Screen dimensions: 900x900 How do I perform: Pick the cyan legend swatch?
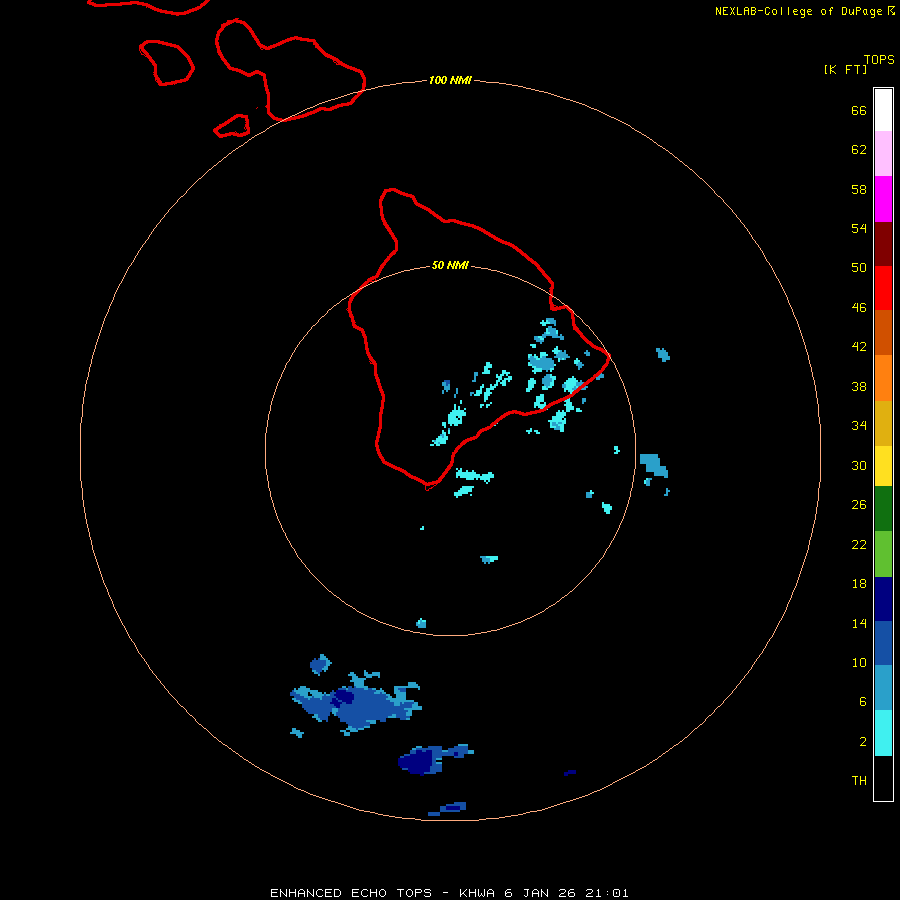tap(883, 733)
